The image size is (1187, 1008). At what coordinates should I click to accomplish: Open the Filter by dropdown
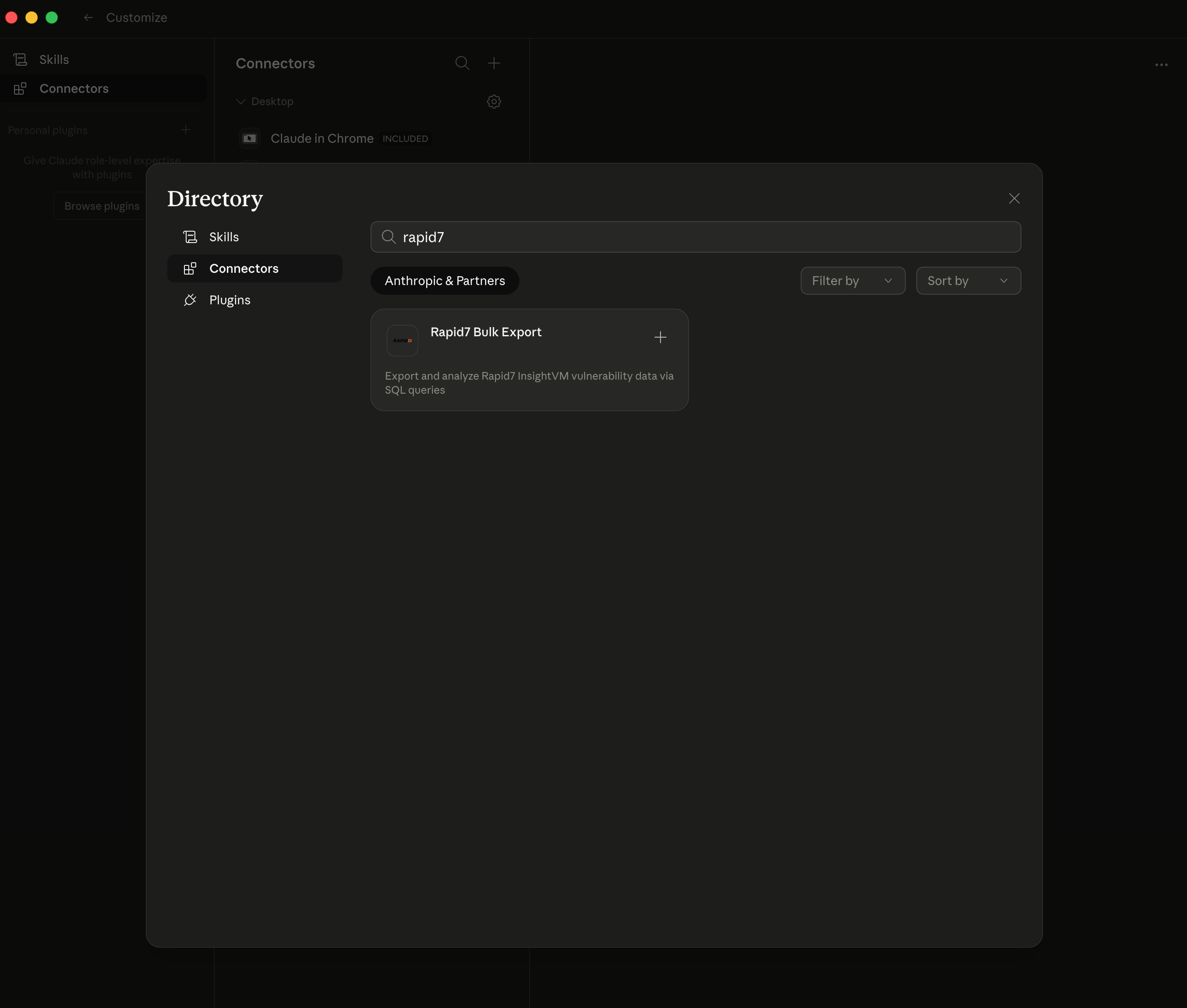point(853,281)
